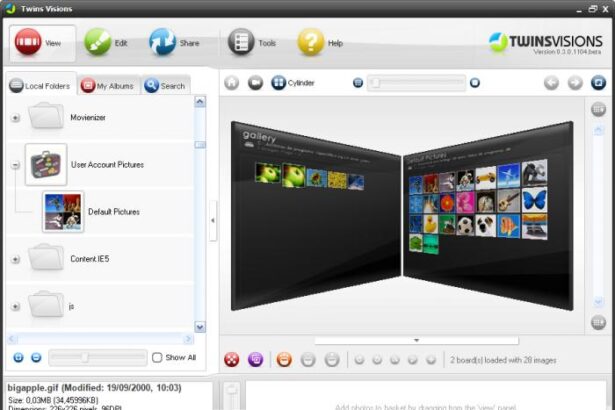The width and height of the screenshot is (615, 410).
Task: Open Help with the yellow question mark
Action: (320, 42)
